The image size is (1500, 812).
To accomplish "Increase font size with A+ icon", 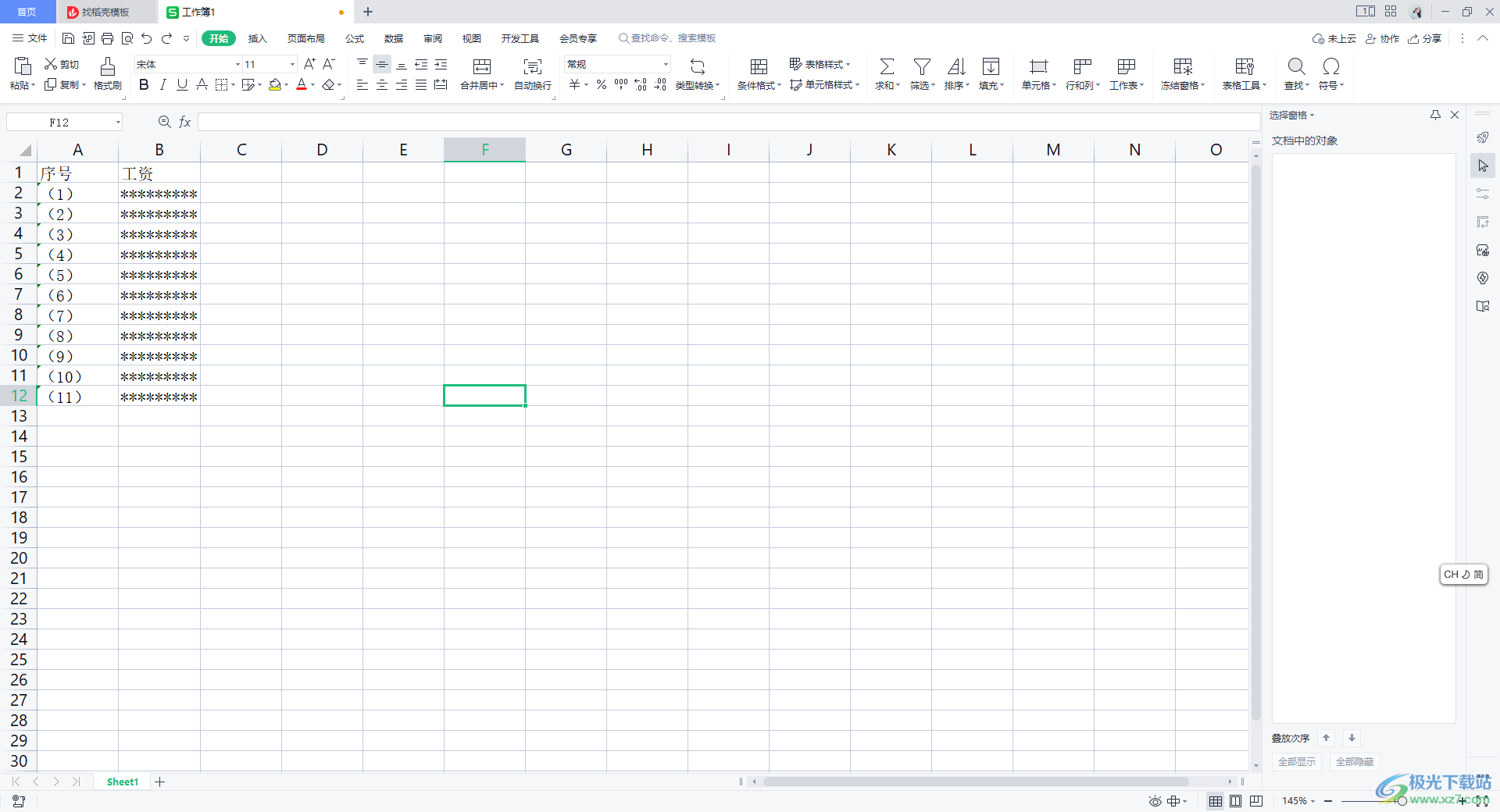I will point(309,64).
